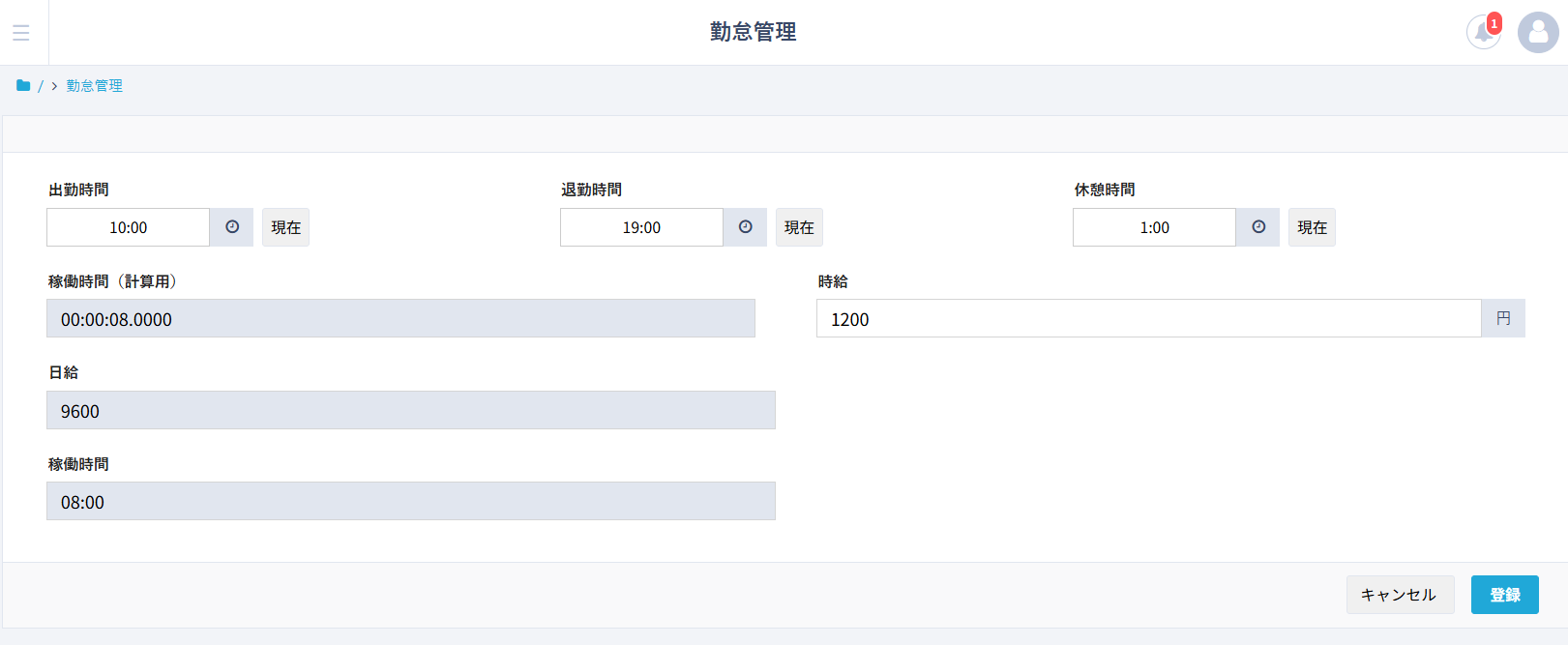Click the 時給 field containing 1200
The height and width of the screenshot is (645, 1568).
[x=1148, y=319]
